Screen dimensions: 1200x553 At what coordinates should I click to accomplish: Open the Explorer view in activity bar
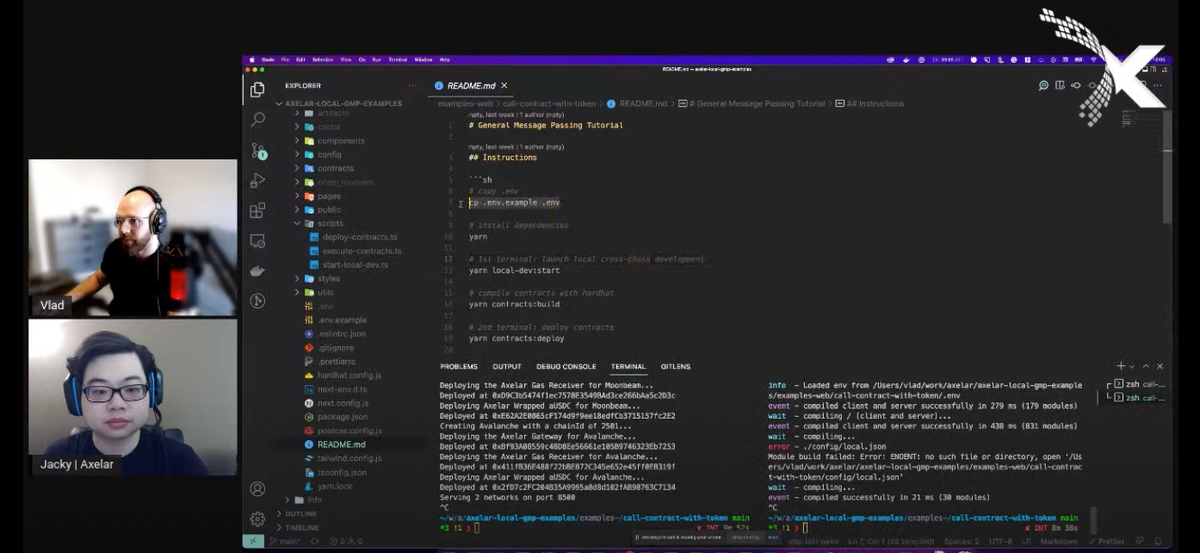click(x=257, y=90)
